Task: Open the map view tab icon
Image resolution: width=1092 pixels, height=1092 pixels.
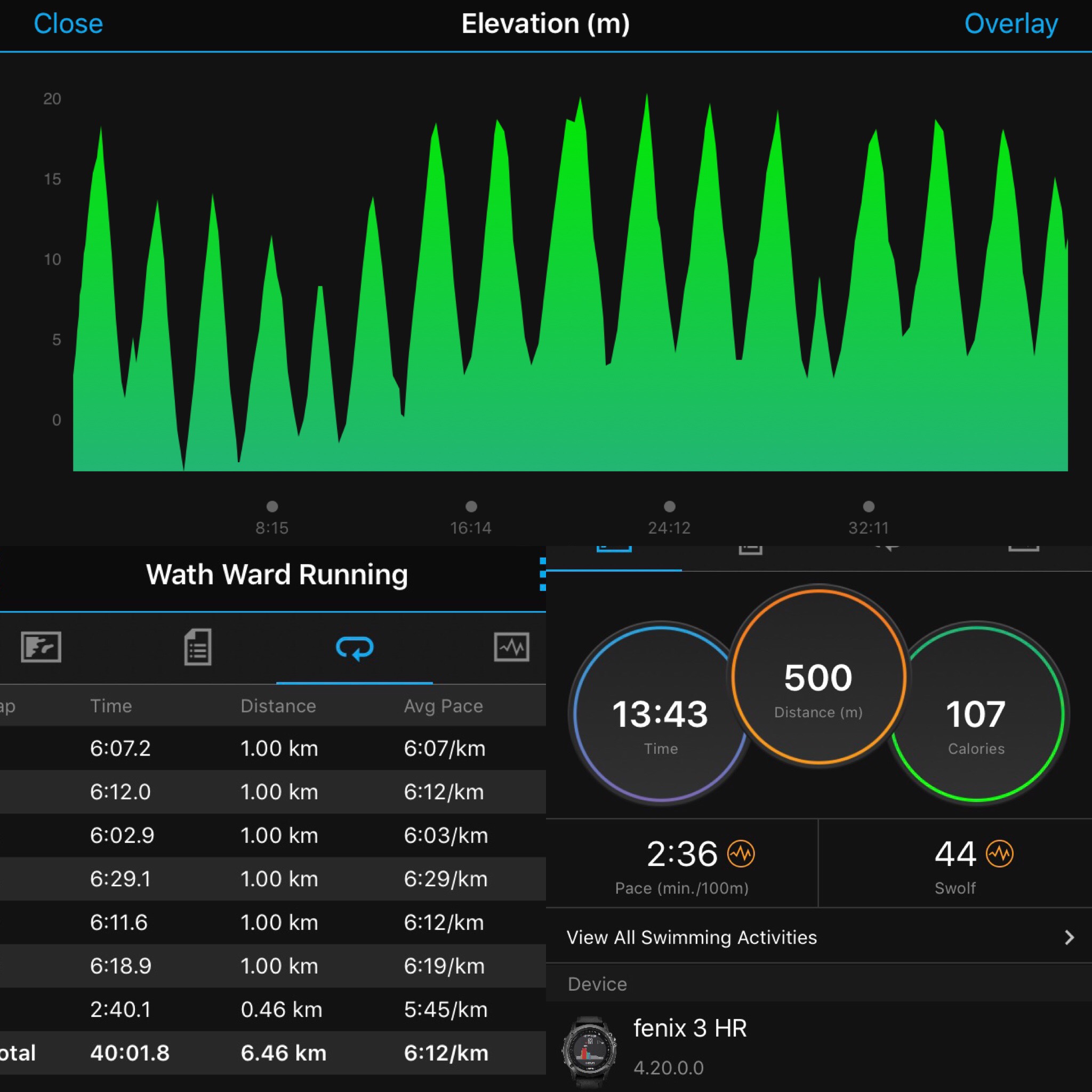Action: click(x=41, y=647)
